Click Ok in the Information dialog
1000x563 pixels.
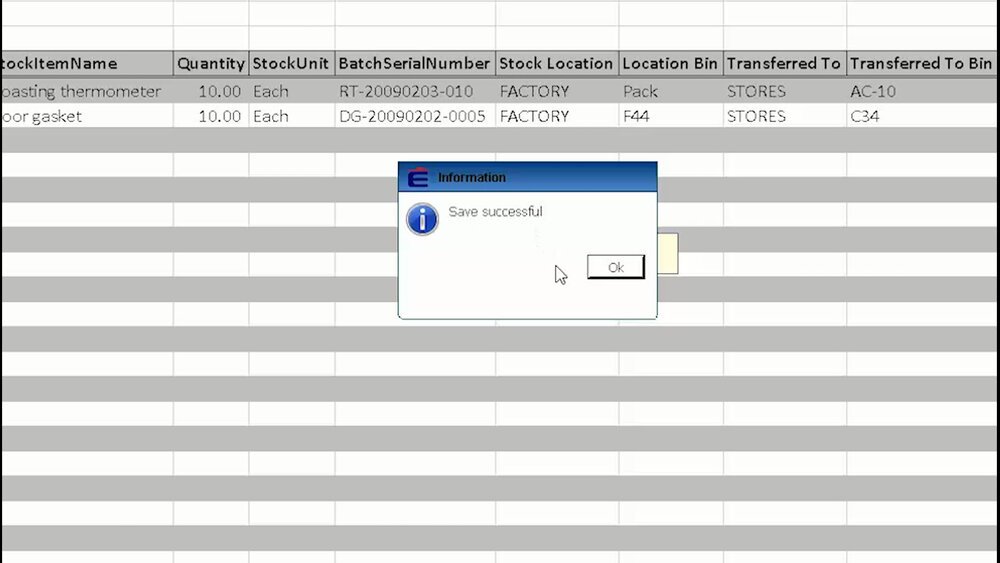615,267
